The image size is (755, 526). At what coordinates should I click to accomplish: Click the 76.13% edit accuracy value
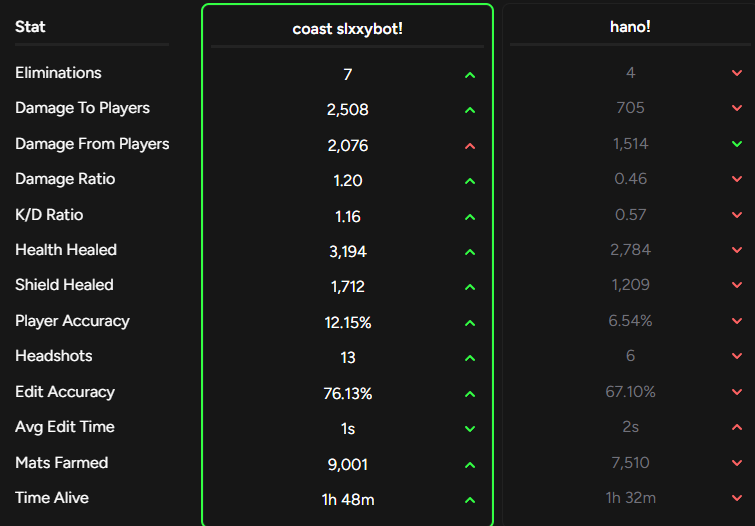(348, 394)
